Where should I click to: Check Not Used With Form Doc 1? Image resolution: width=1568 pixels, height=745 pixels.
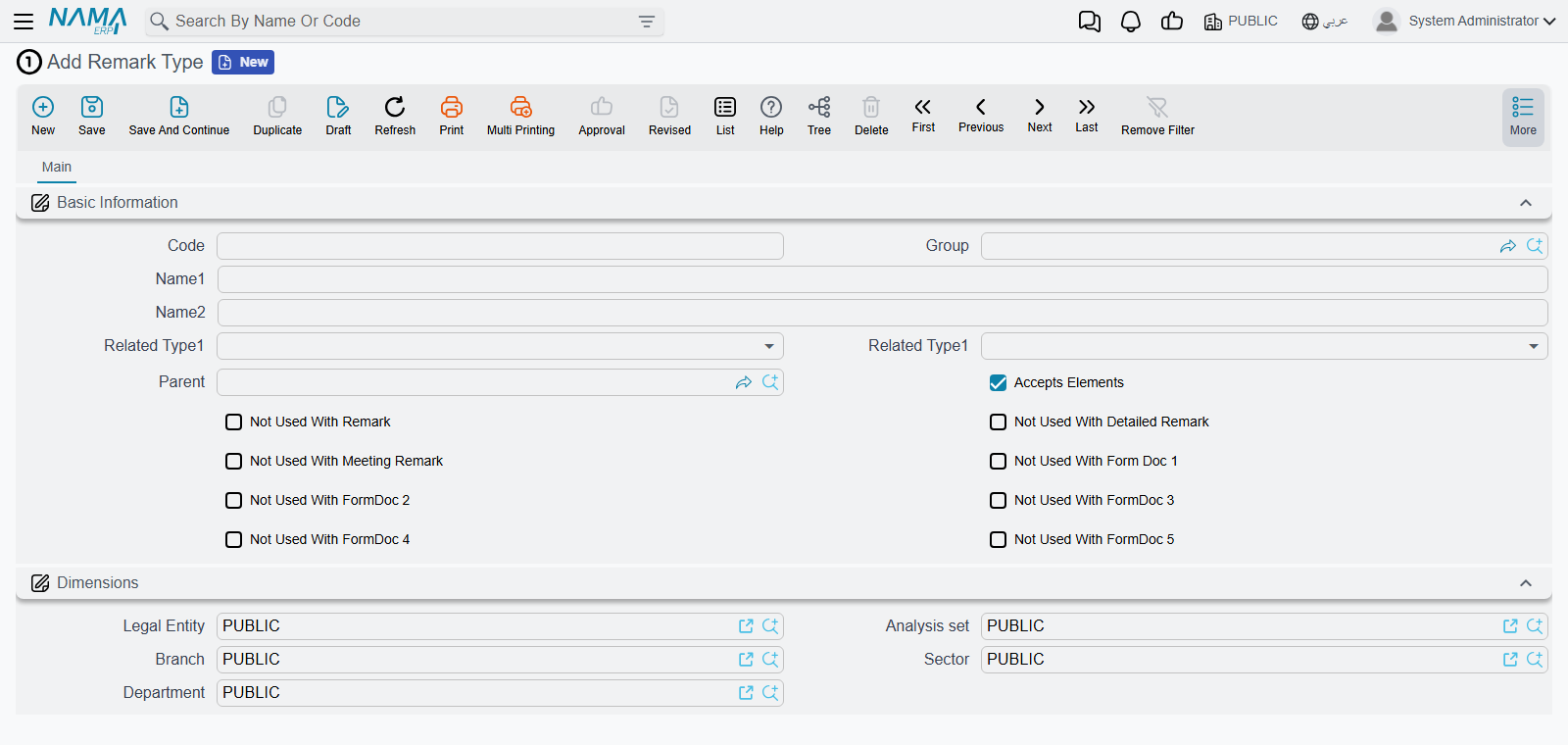coord(999,462)
